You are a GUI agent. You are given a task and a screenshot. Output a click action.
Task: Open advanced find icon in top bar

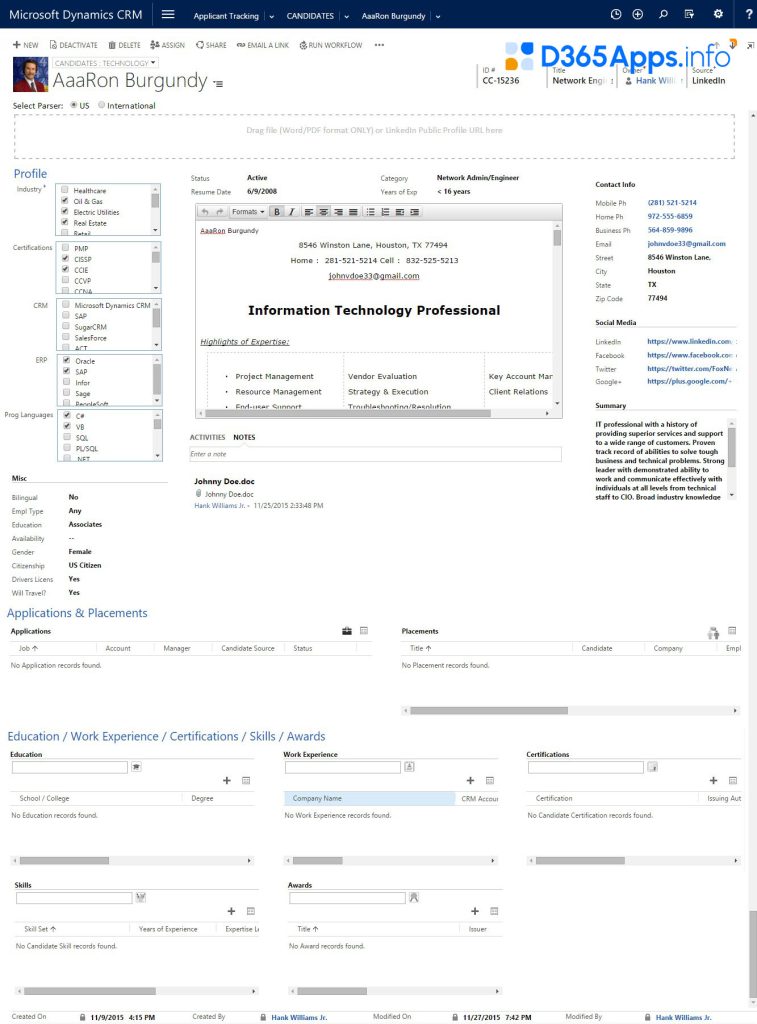point(689,14)
